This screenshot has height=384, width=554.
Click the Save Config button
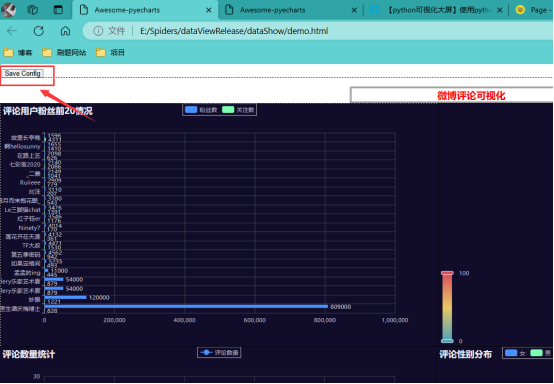23,73
